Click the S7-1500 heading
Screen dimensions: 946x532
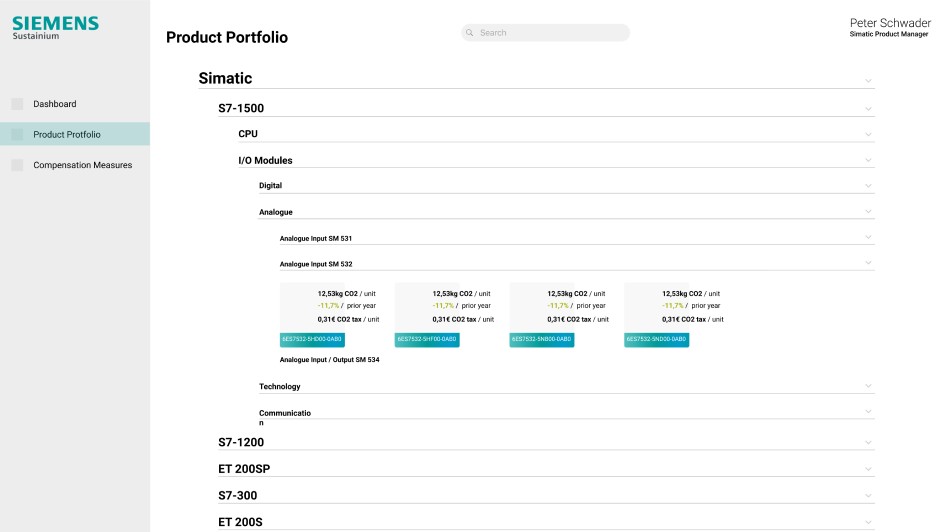point(241,109)
